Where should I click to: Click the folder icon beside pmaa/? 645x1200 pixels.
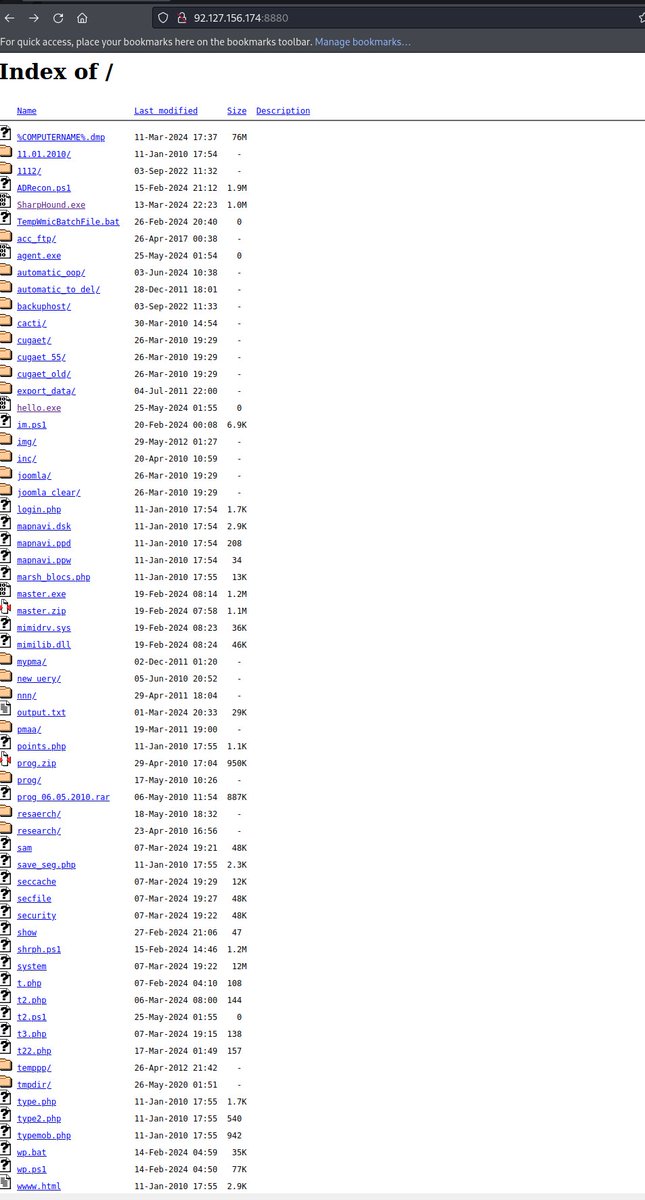(x=5, y=729)
